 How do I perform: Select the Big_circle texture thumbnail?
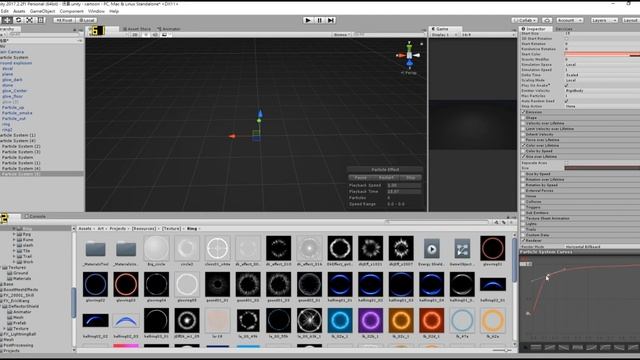(156, 248)
